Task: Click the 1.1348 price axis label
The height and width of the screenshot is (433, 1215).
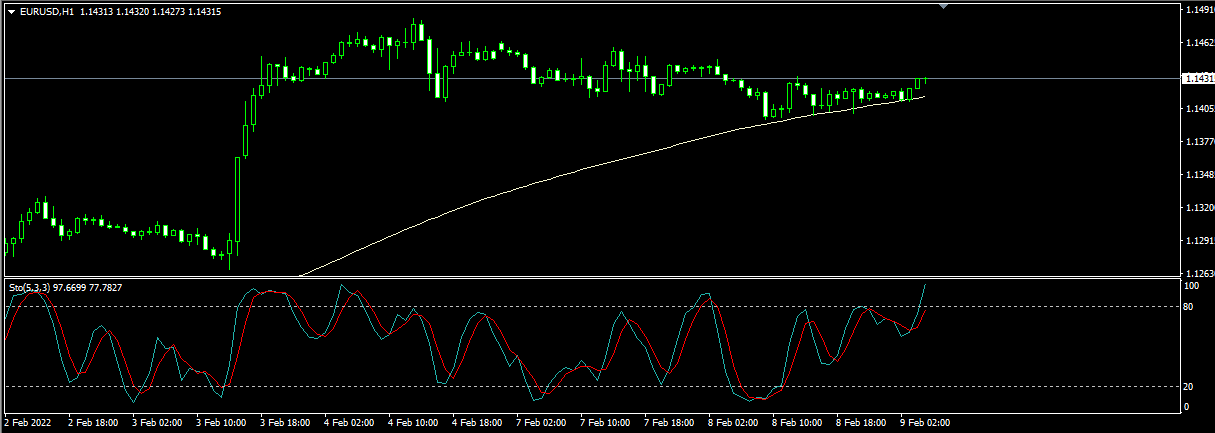Action: pos(1198,175)
